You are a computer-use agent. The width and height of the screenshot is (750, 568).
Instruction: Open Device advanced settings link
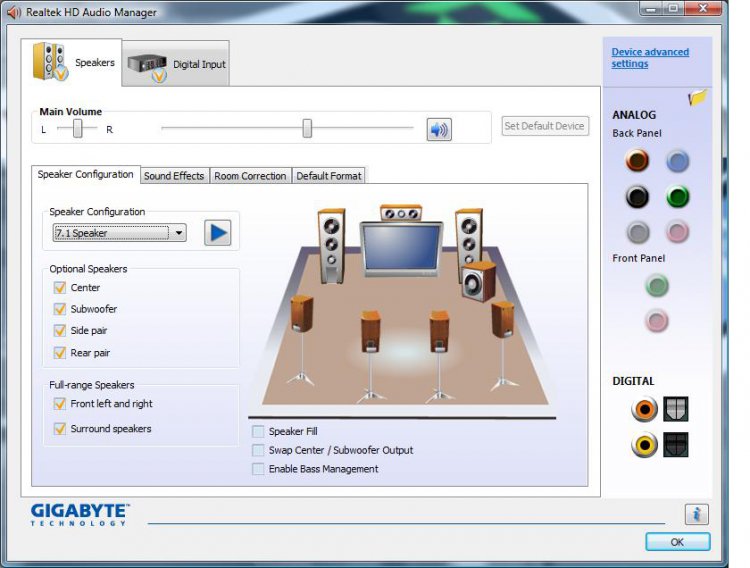point(650,58)
